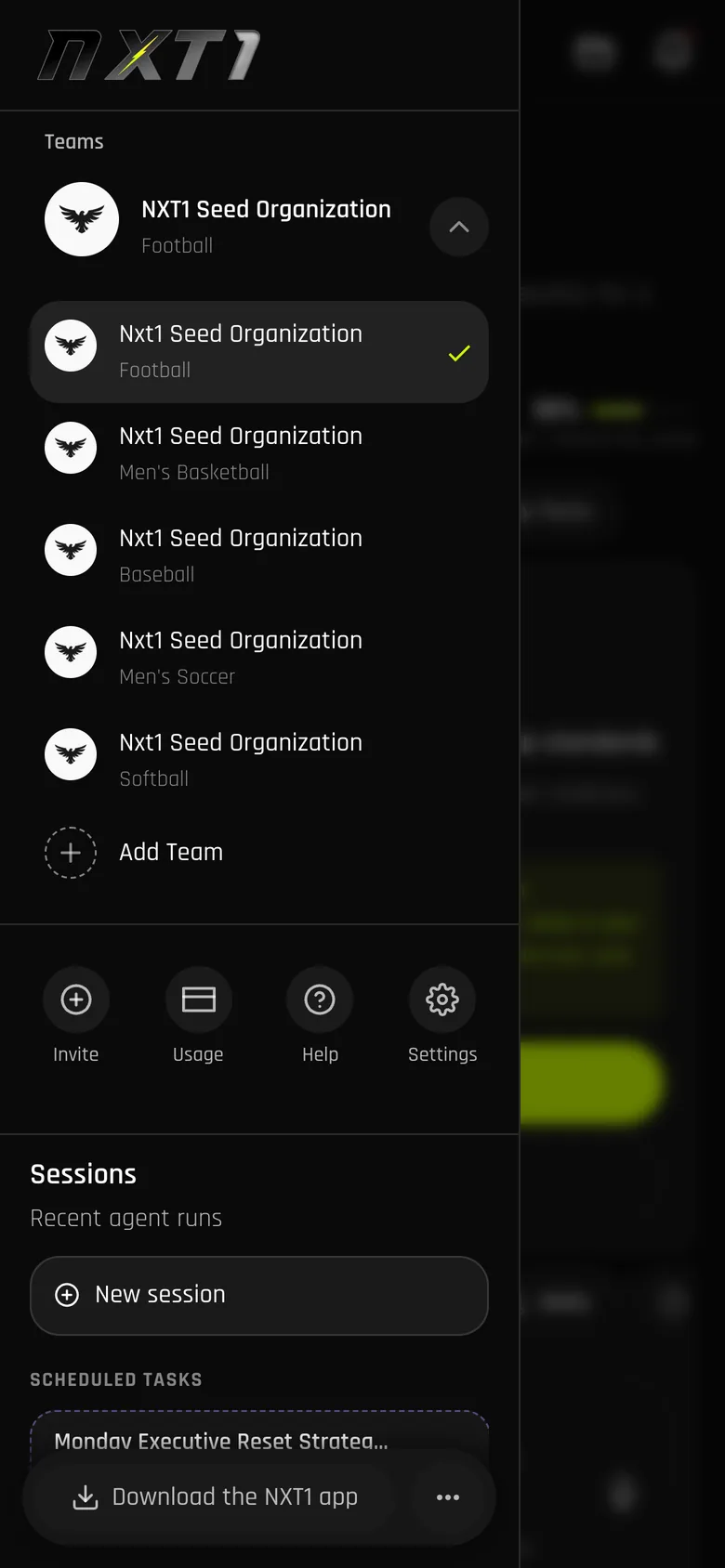This screenshot has height=1568, width=725.
Task: Click the download arrow icon
Action: click(x=86, y=1497)
